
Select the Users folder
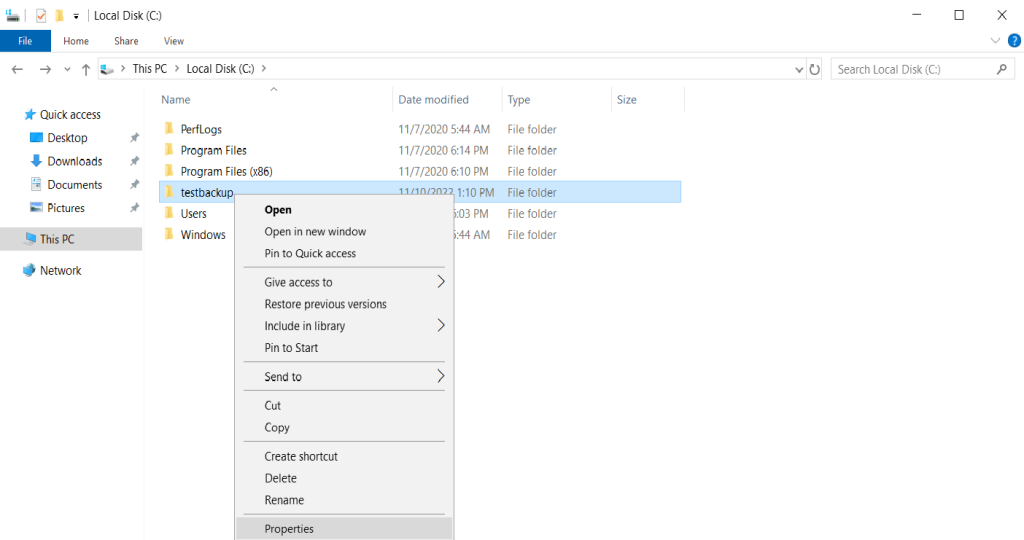(193, 214)
